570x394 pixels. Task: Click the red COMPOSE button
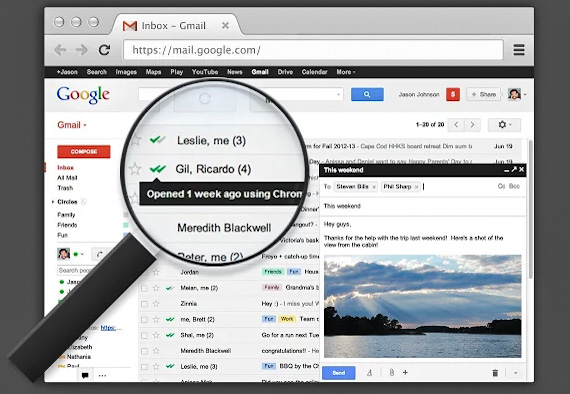tap(84, 152)
